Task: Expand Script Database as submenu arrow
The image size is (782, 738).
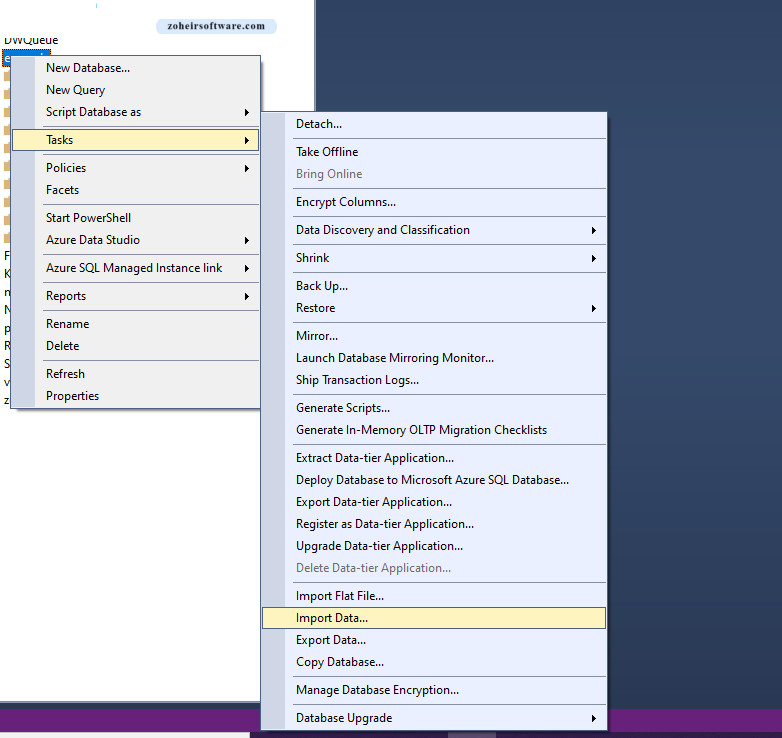Action: tap(246, 112)
